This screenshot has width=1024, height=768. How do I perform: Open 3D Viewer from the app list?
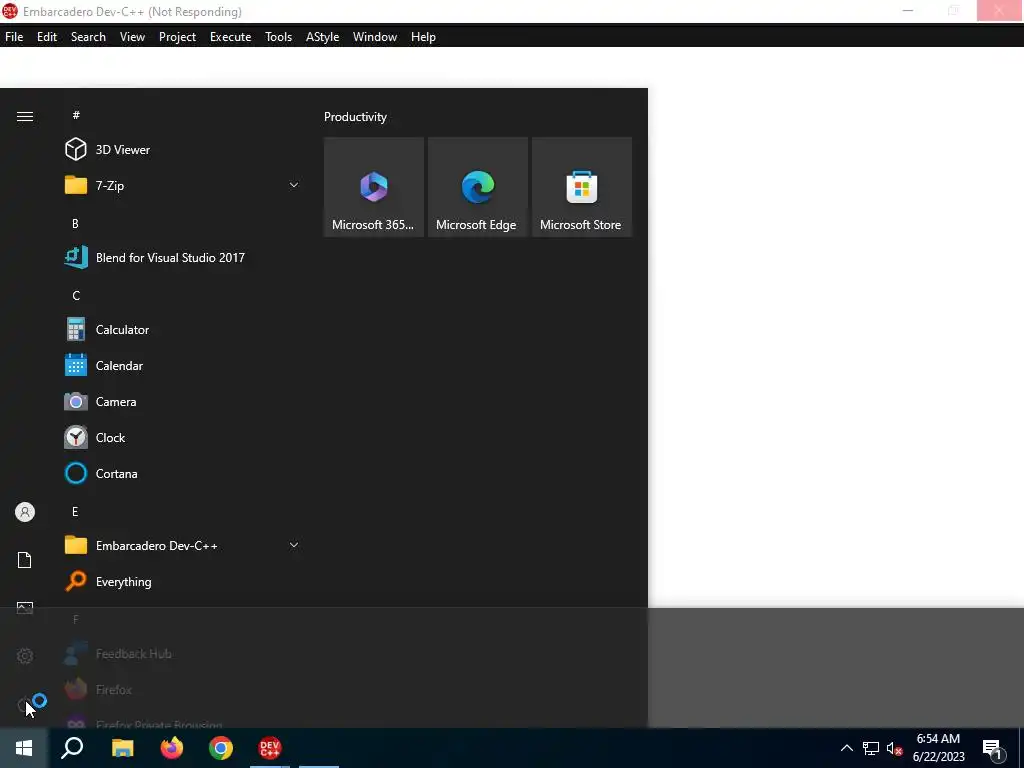183,150
